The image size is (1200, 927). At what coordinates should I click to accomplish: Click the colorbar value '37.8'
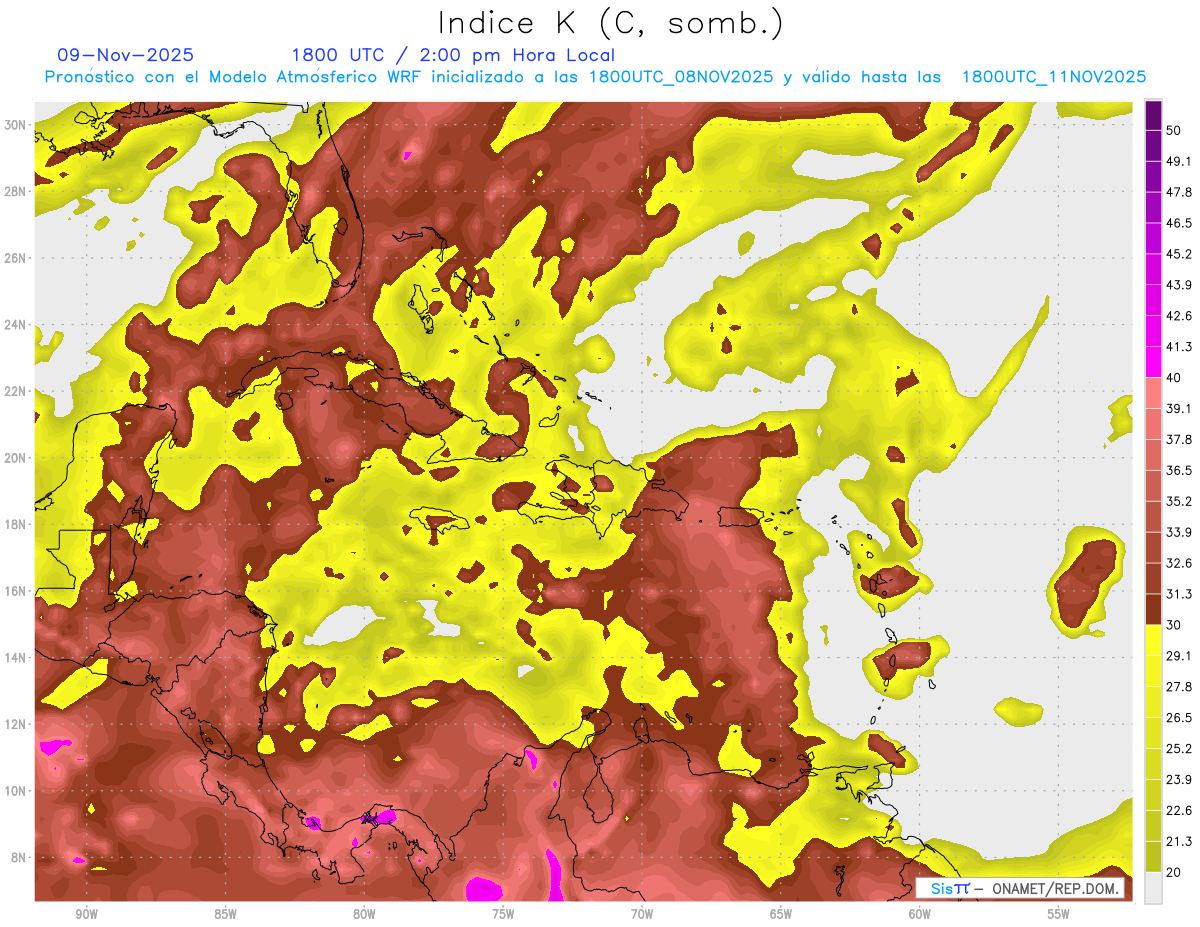coord(1179,439)
